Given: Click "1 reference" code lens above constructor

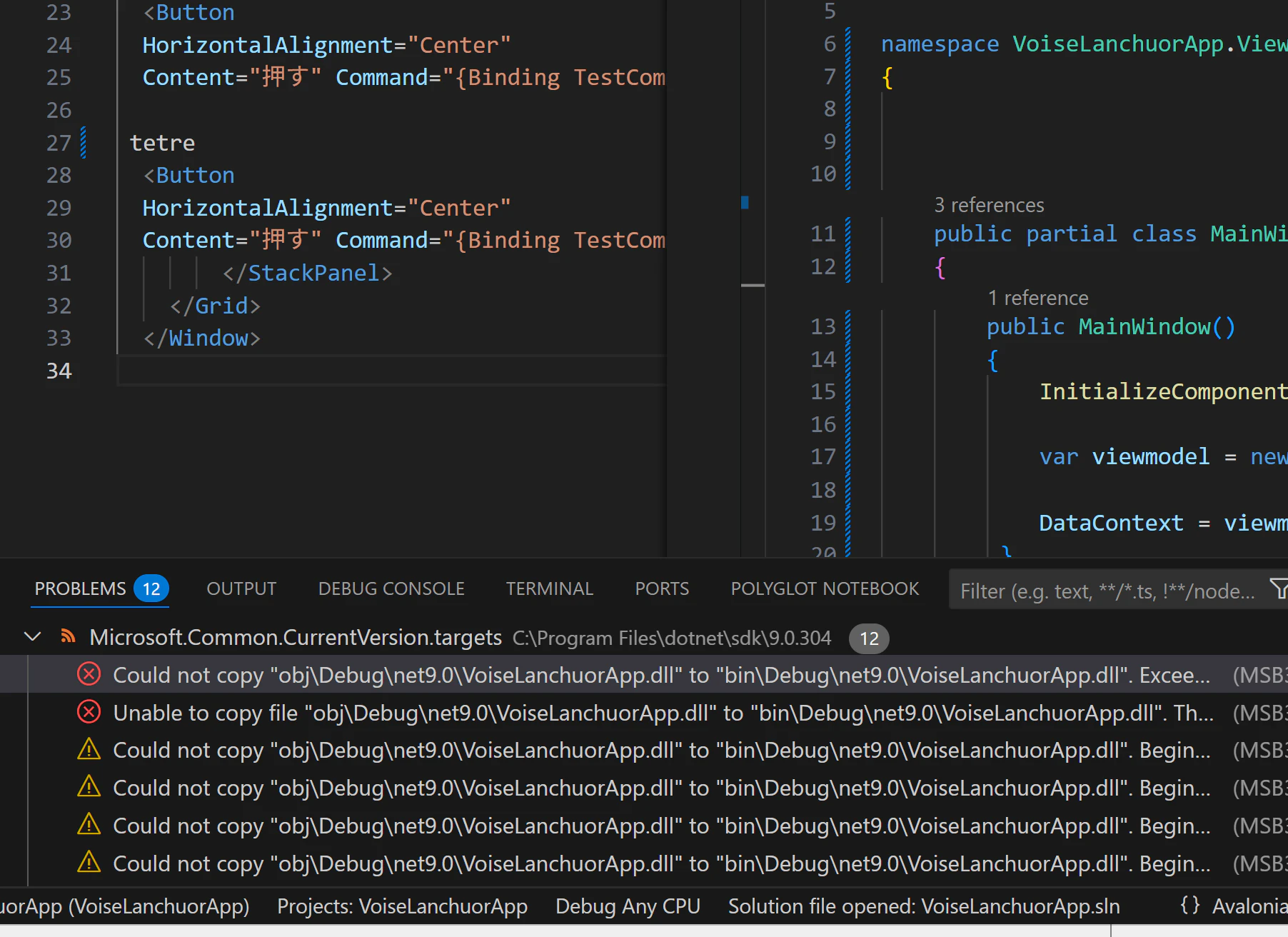Looking at the screenshot, I should click(1038, 298).
